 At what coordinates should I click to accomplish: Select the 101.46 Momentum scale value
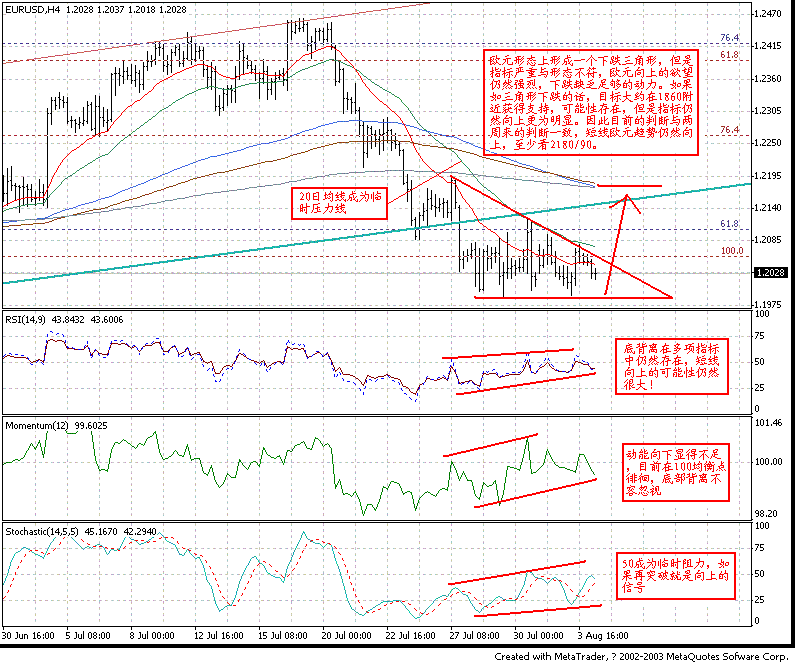768,423
